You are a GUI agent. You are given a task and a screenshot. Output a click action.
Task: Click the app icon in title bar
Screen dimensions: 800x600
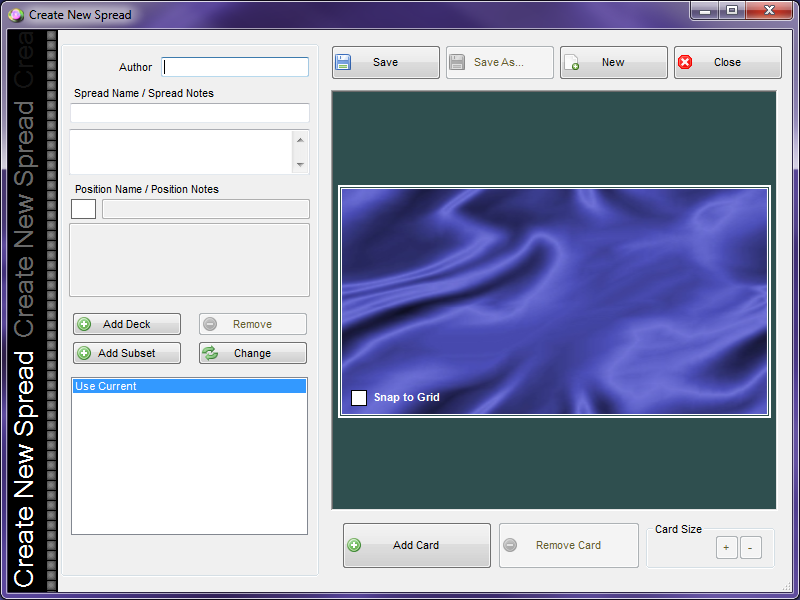pyautogui.click(x=15, y=14)
